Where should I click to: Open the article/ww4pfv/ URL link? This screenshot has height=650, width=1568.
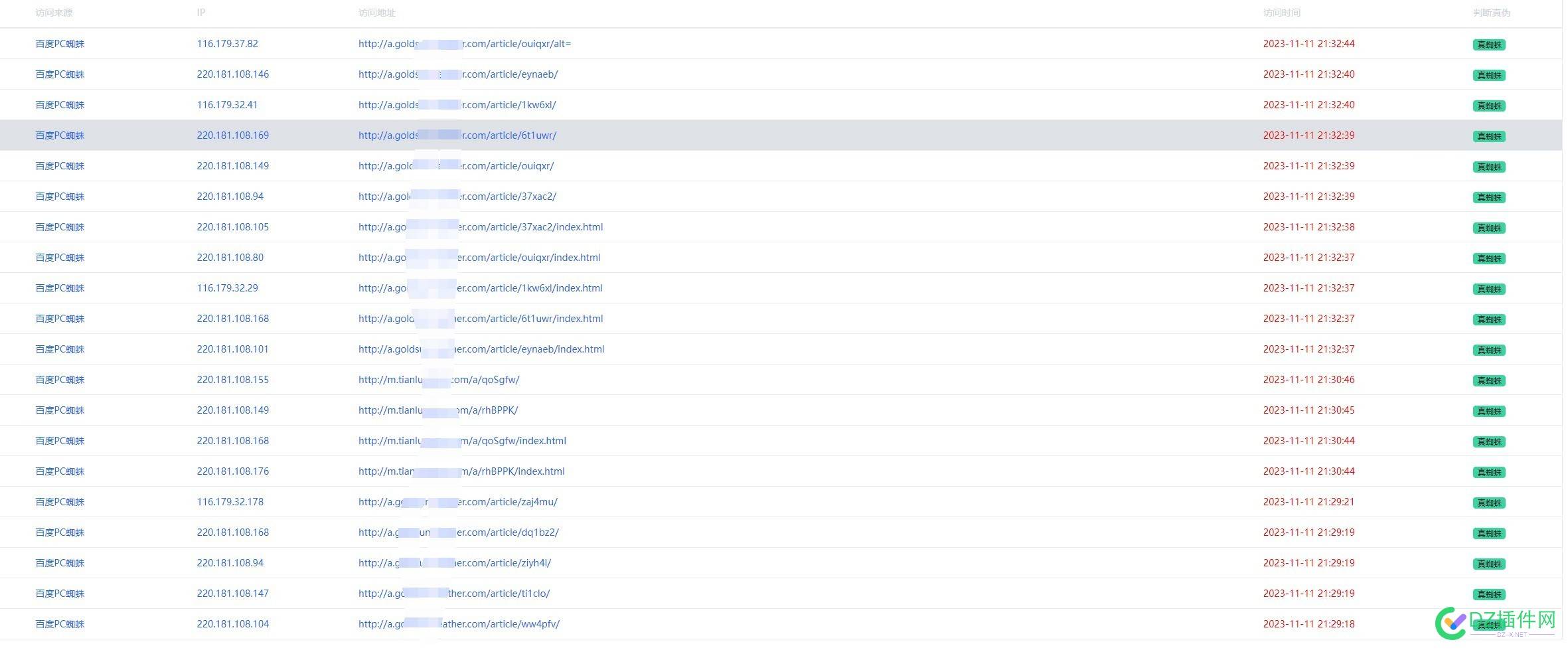coord(459,624)
